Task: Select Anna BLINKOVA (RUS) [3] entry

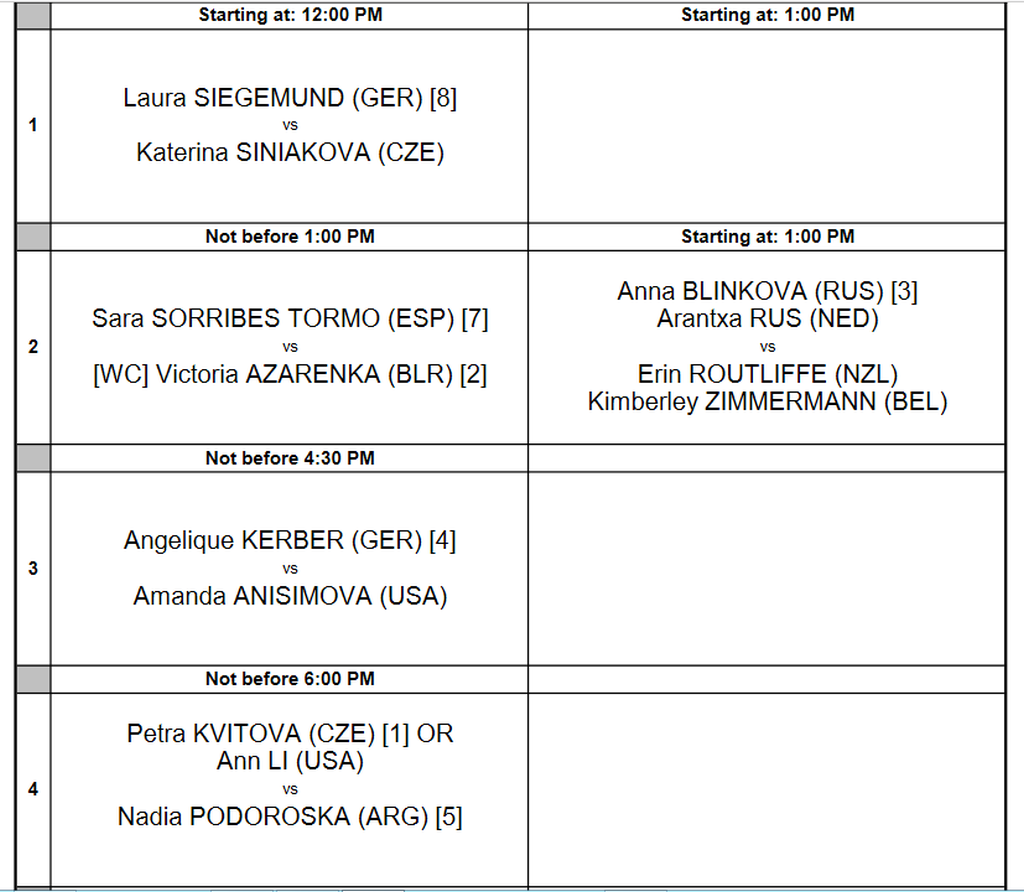Action: pos(767,291)
